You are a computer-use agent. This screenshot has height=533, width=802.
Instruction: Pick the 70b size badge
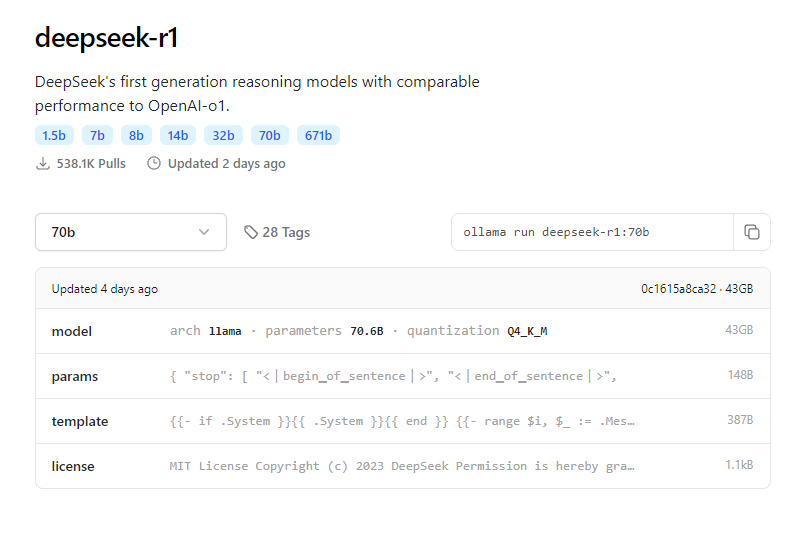pyautogui.click(x=269, y=135)
